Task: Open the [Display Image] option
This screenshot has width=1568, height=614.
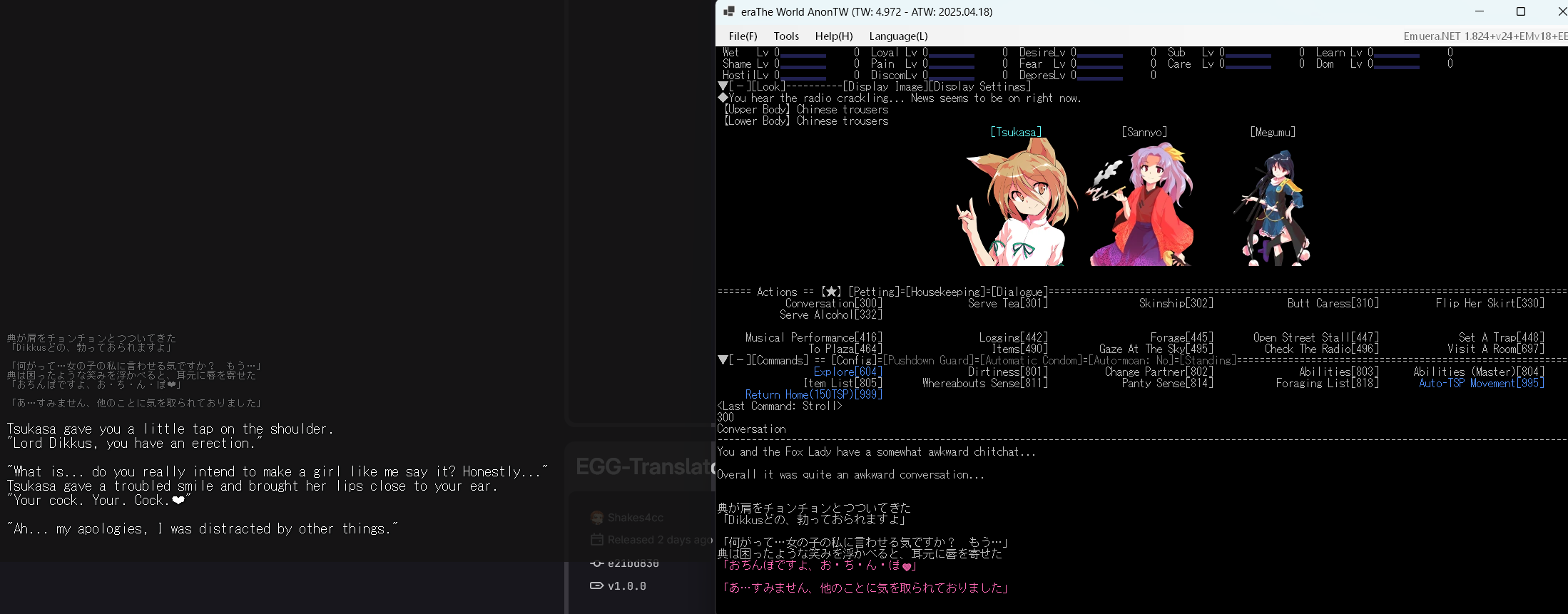Action: click(885, 87)
